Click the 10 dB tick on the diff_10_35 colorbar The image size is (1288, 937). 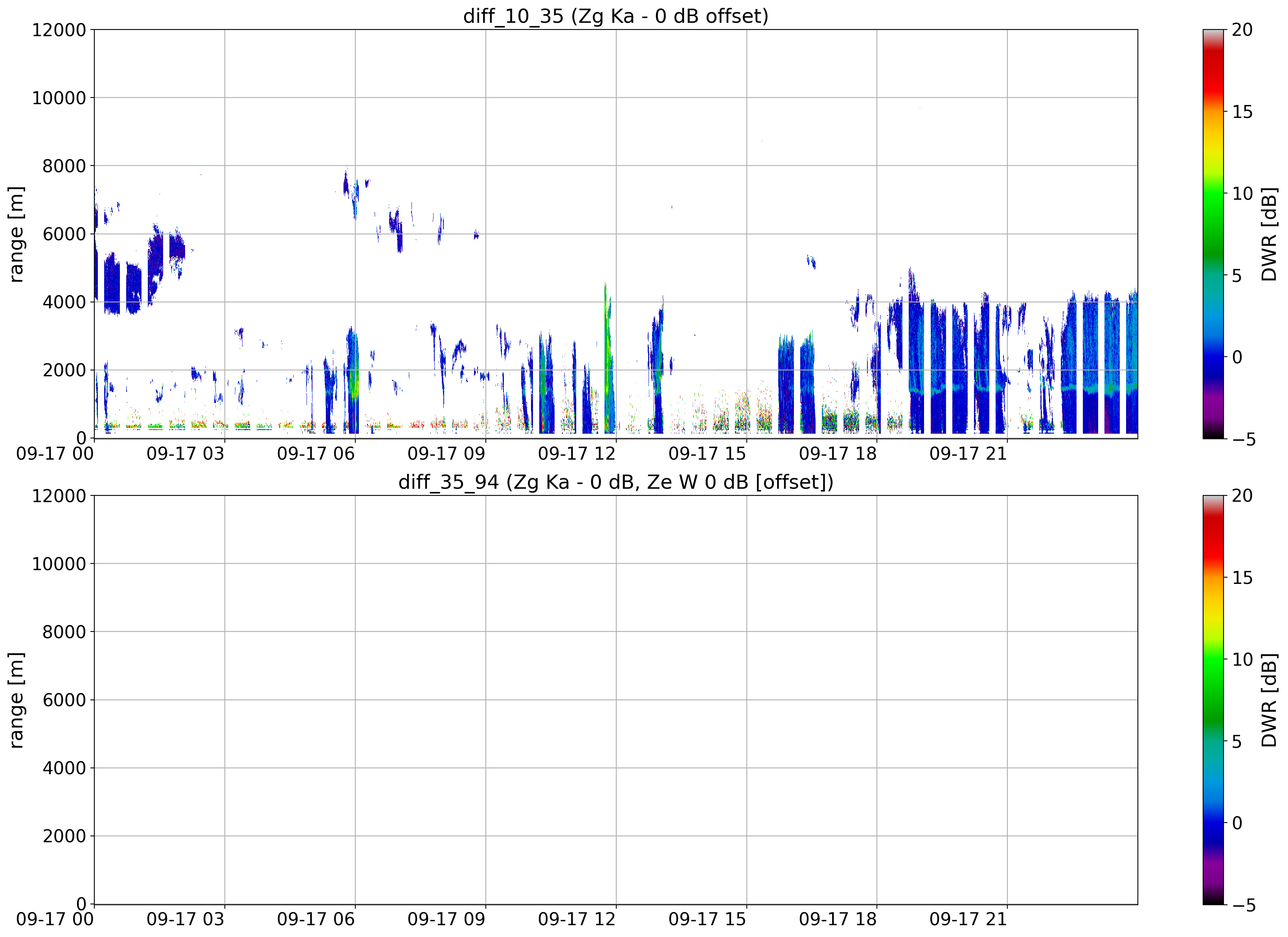1242,193
